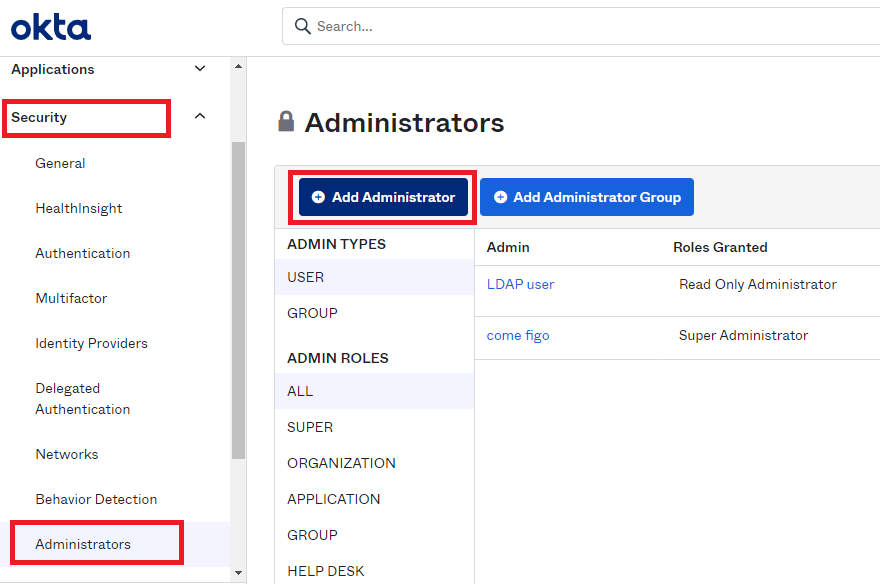Filter admins by HELP DESK role
880x584 pixels.
[x=326, y=570]
